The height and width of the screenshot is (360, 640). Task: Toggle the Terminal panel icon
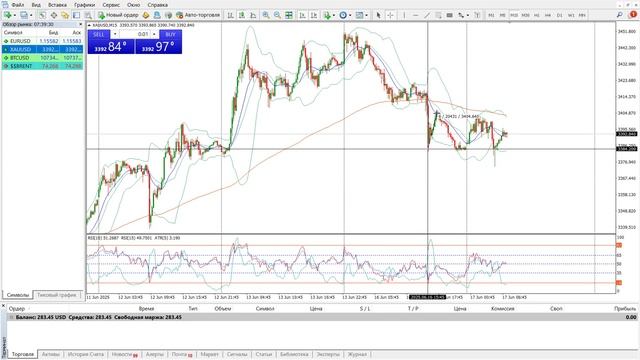(76, 15)
